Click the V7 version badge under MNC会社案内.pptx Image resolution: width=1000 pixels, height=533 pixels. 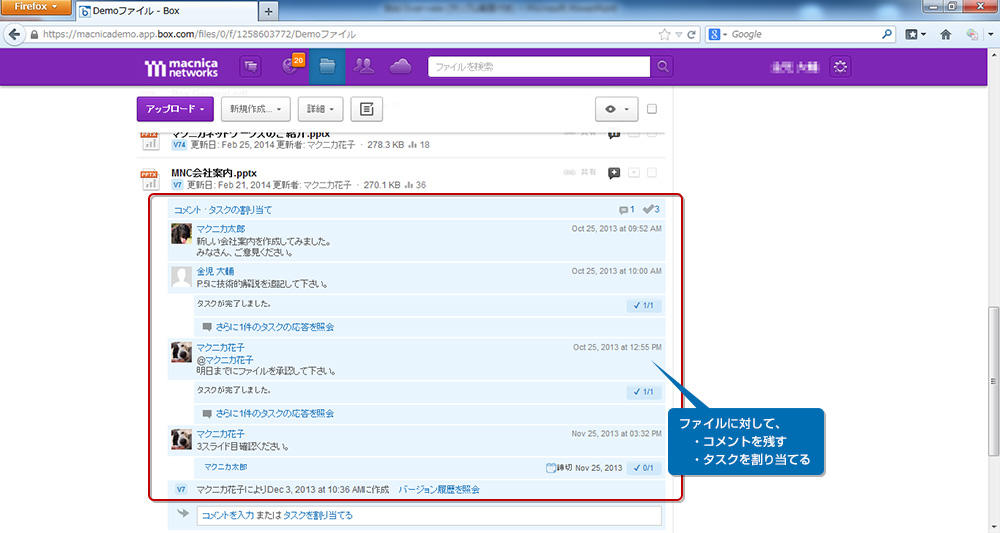177,185
